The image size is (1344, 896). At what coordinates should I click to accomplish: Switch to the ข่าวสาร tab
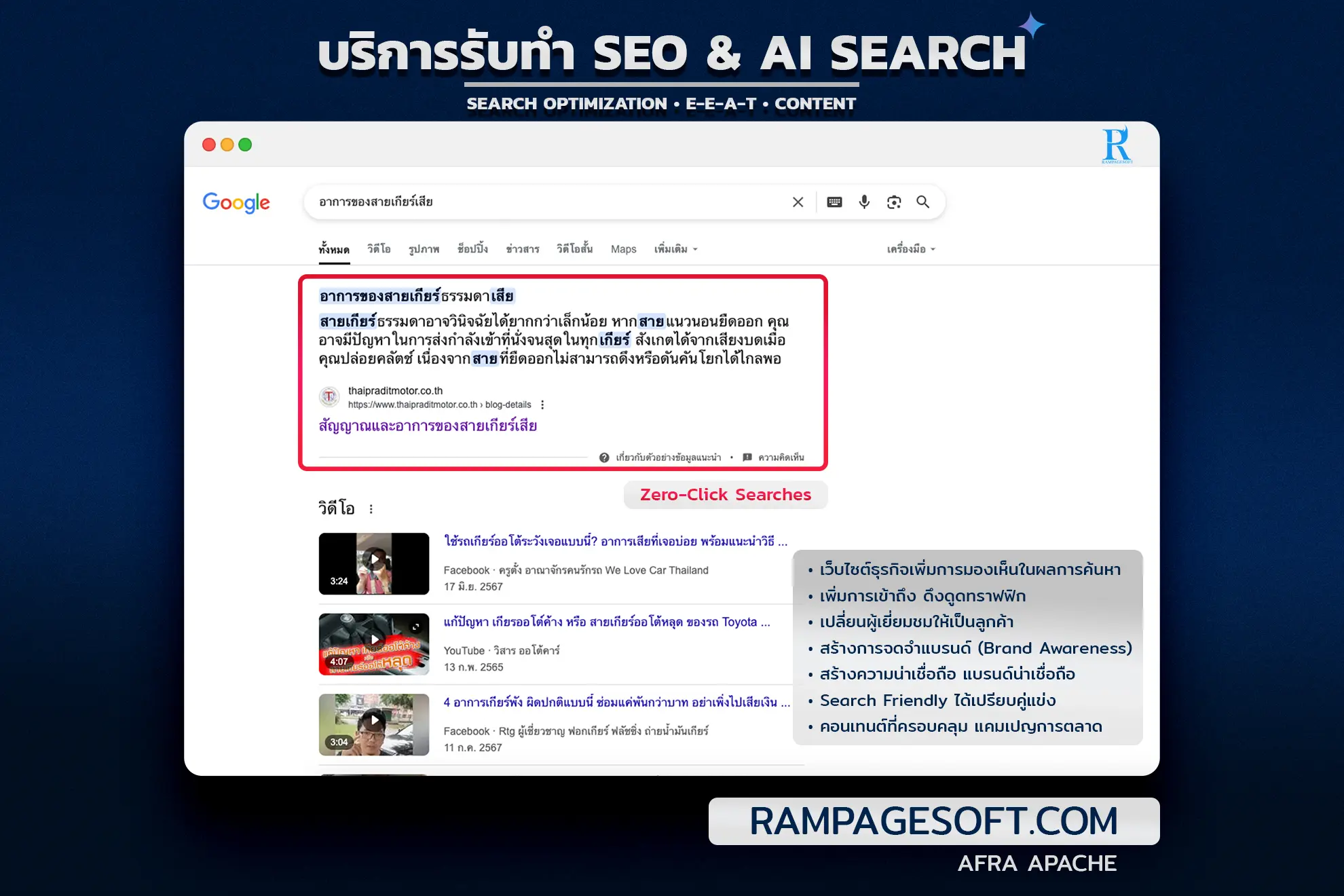(x=523, y=249)
